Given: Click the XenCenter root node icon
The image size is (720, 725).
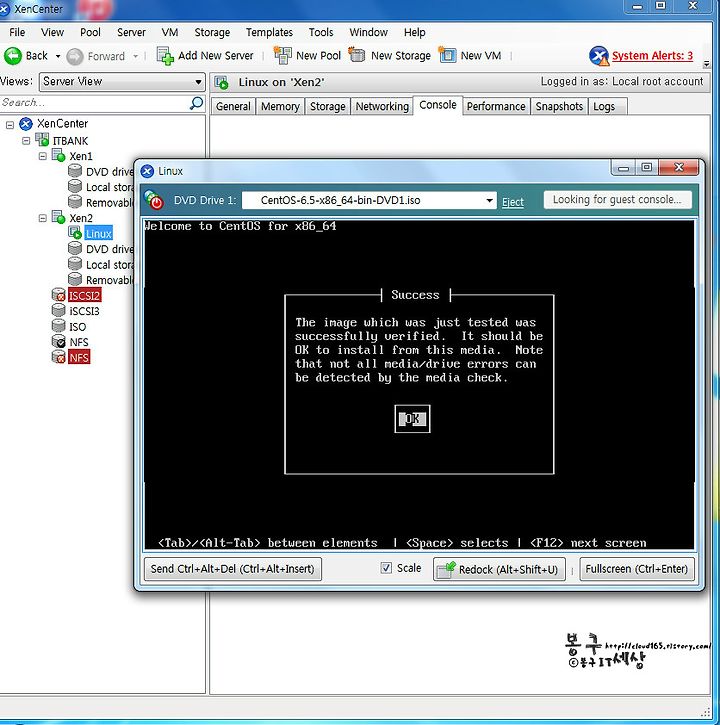Looking at the screenshot, I should [x=26, y=124].
